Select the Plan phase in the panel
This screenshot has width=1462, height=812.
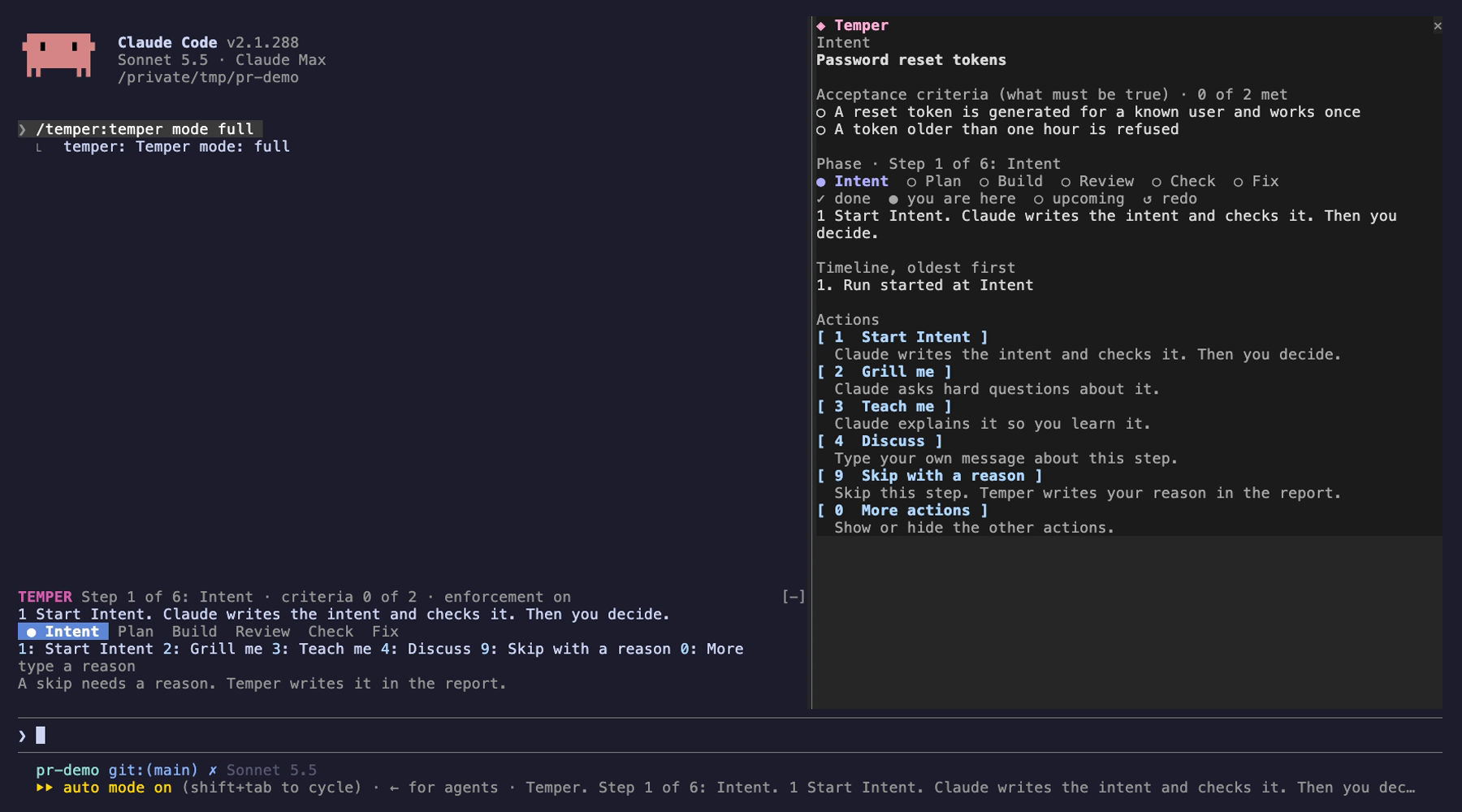point(934,181)
